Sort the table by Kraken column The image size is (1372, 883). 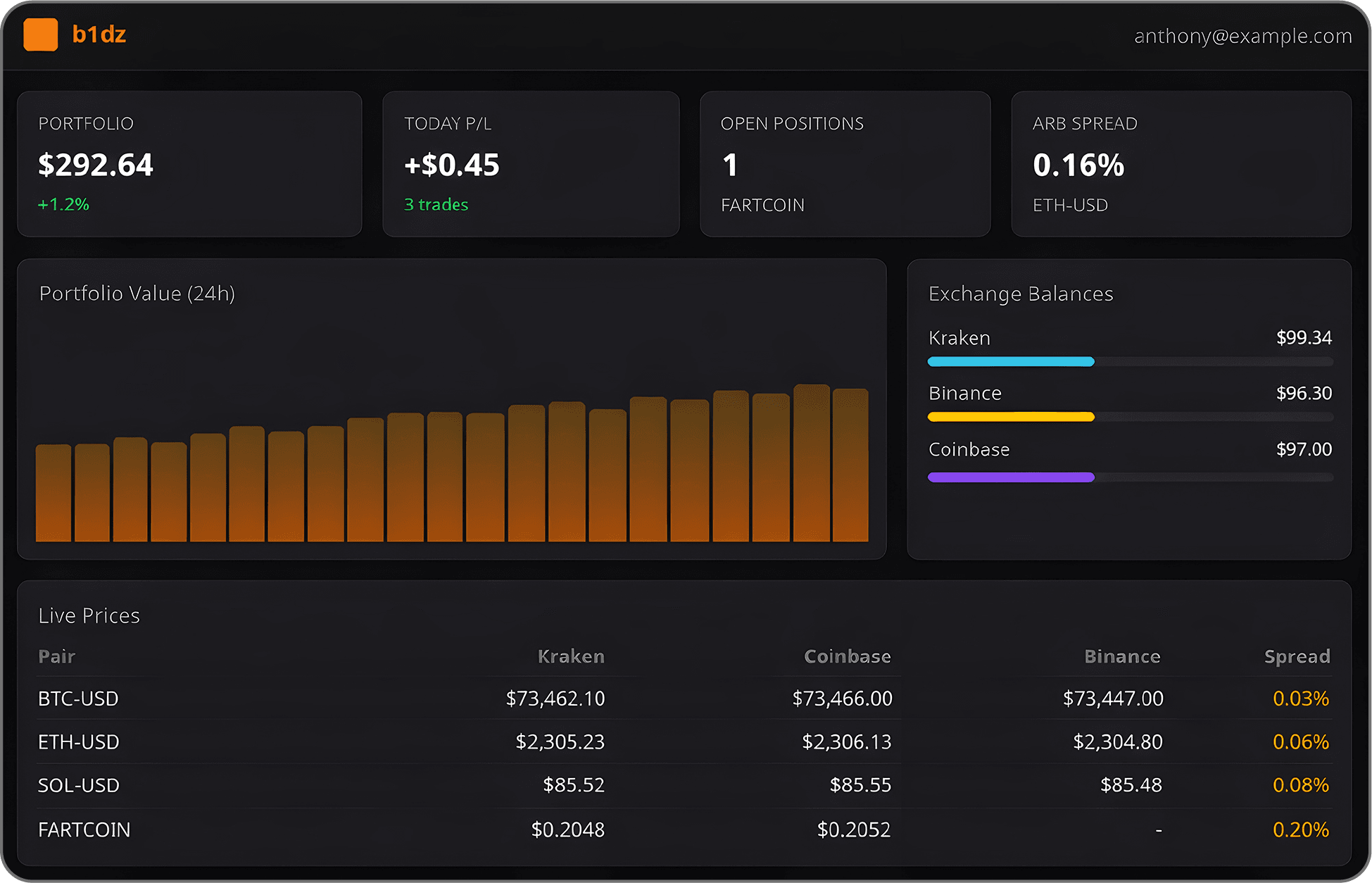(570, 656)
